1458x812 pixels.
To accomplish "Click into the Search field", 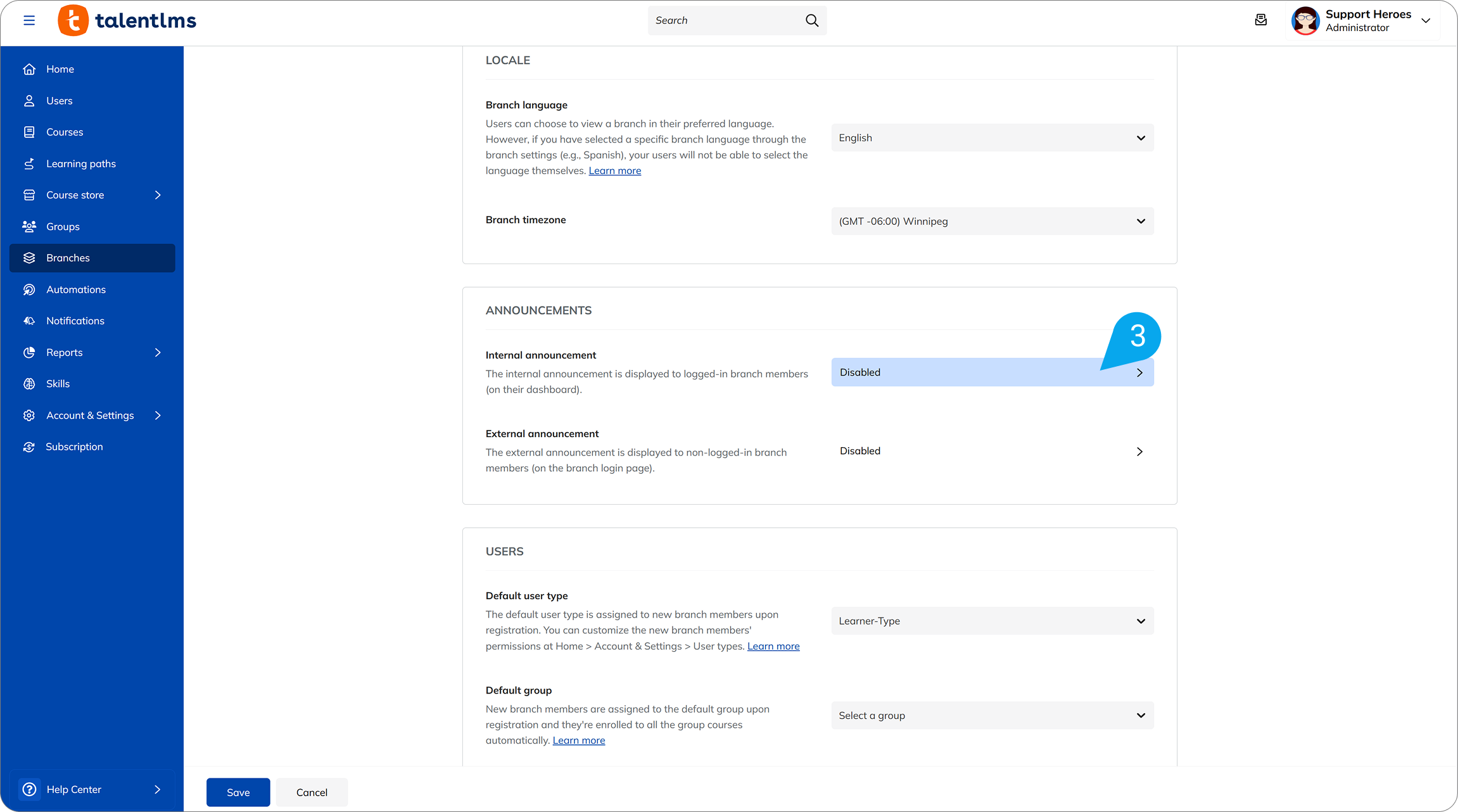I will [x=722, y=20].
